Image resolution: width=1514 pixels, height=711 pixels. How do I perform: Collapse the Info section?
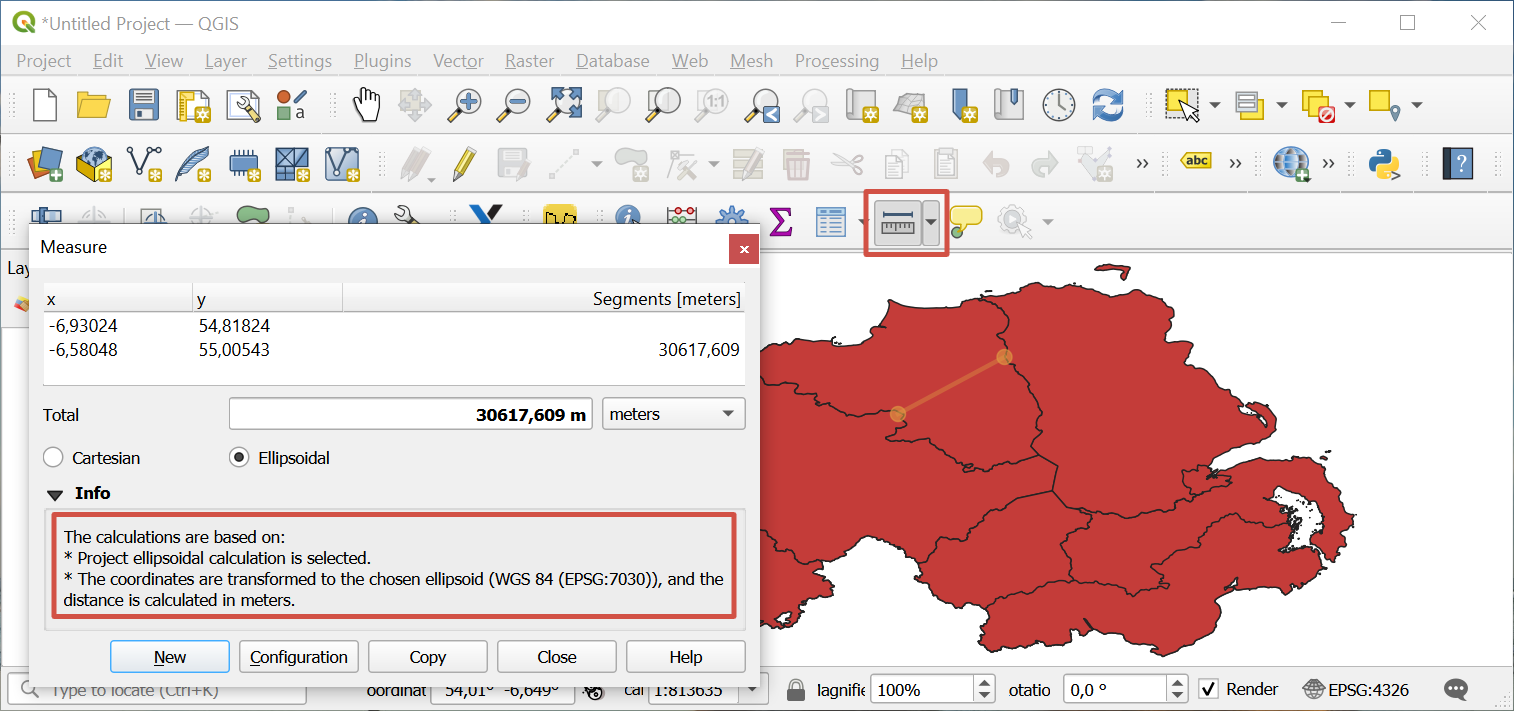click(x=56, y=493)
